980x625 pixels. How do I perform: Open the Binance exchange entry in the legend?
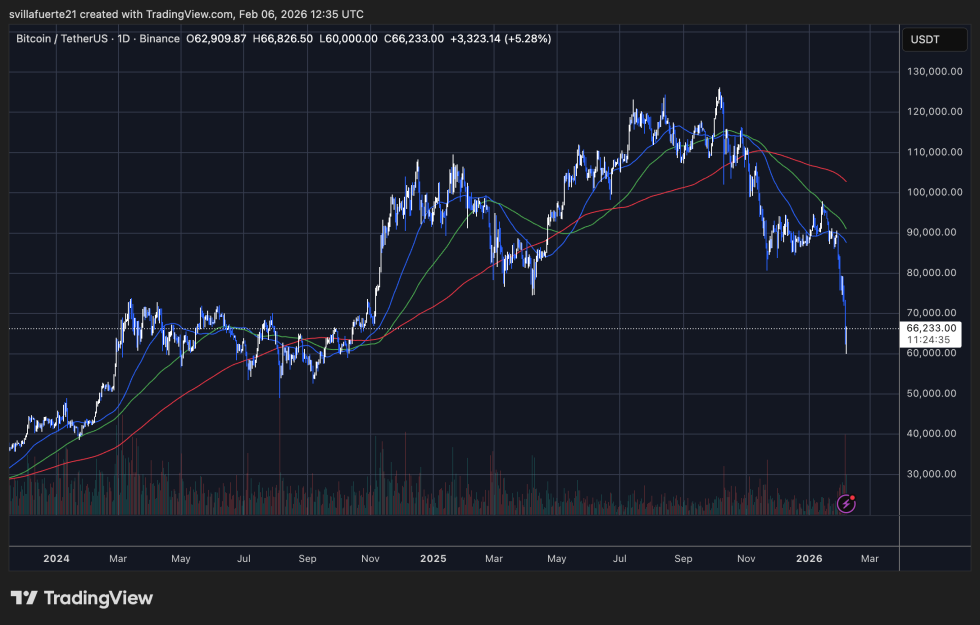point(160,39)
